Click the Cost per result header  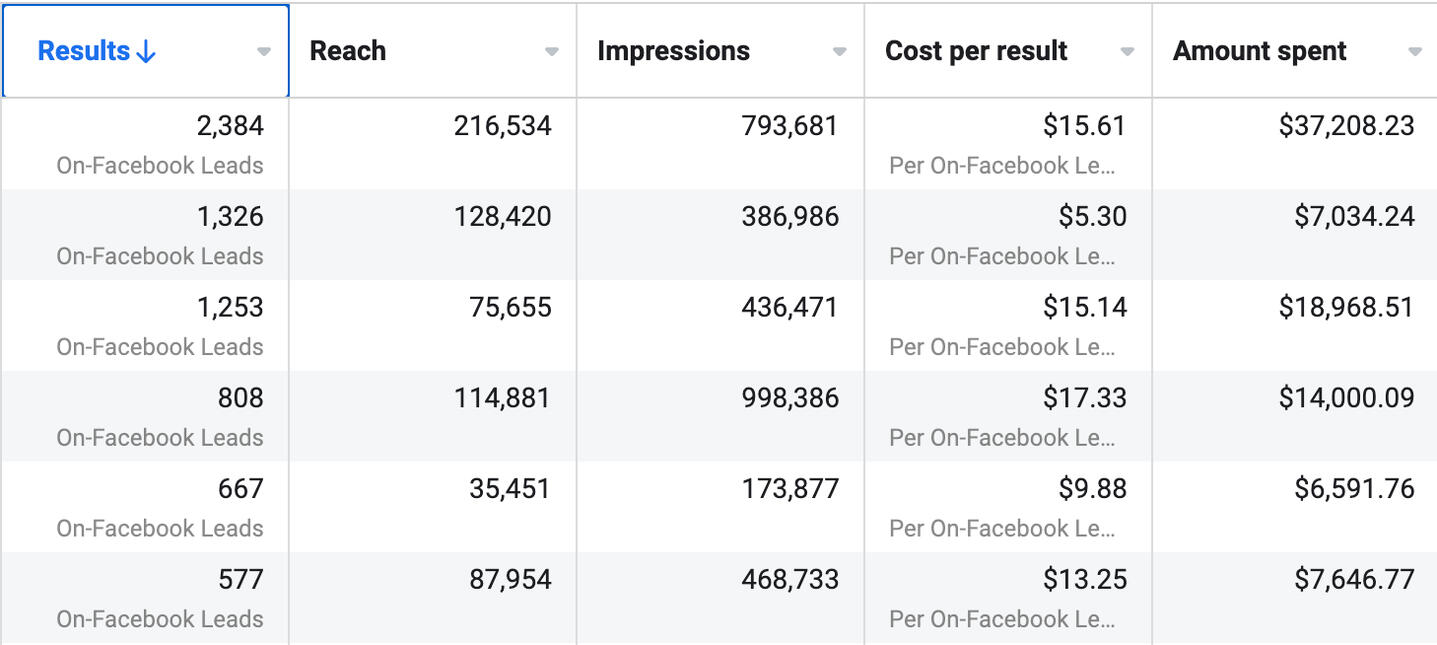click(x=976, y=52)
